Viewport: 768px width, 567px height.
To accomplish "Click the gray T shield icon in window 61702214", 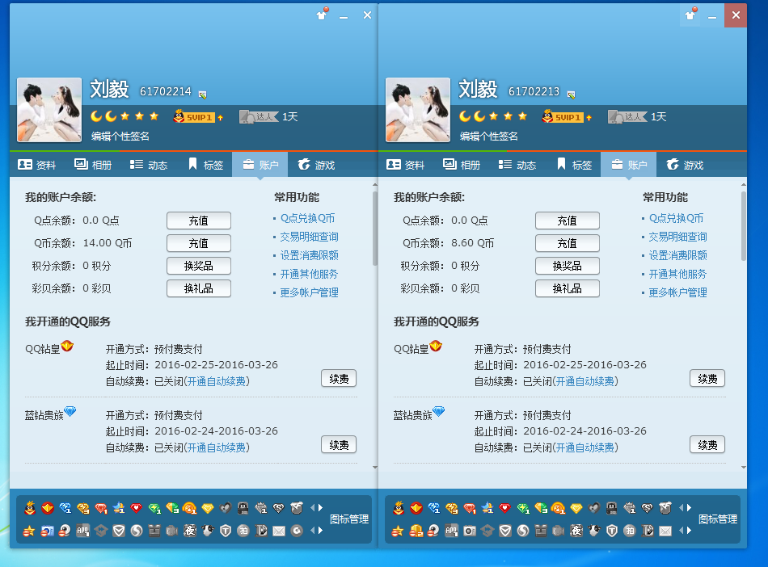I will [x=225, y=531].
